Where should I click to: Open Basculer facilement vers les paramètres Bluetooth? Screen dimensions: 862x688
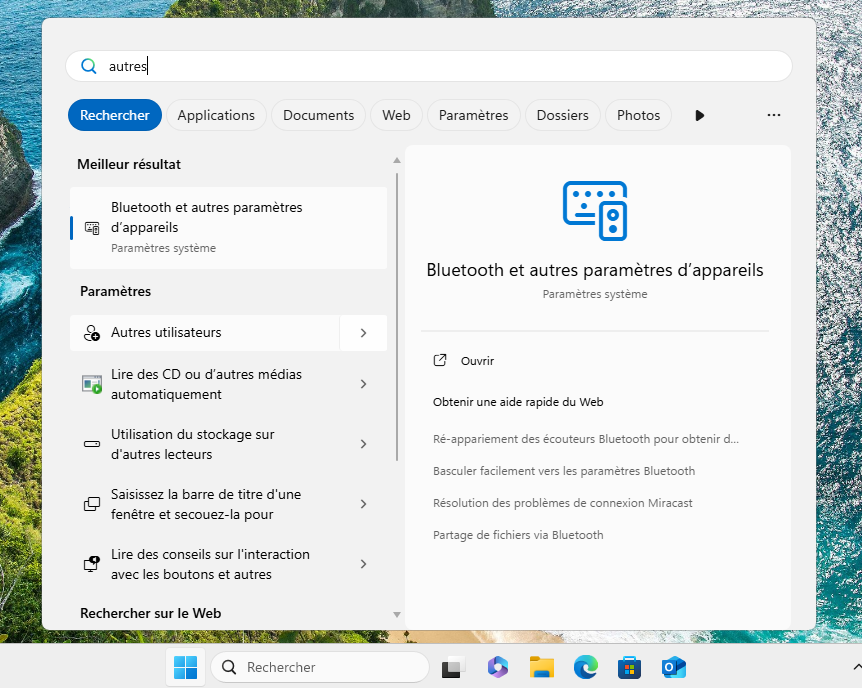click(563, 471)
